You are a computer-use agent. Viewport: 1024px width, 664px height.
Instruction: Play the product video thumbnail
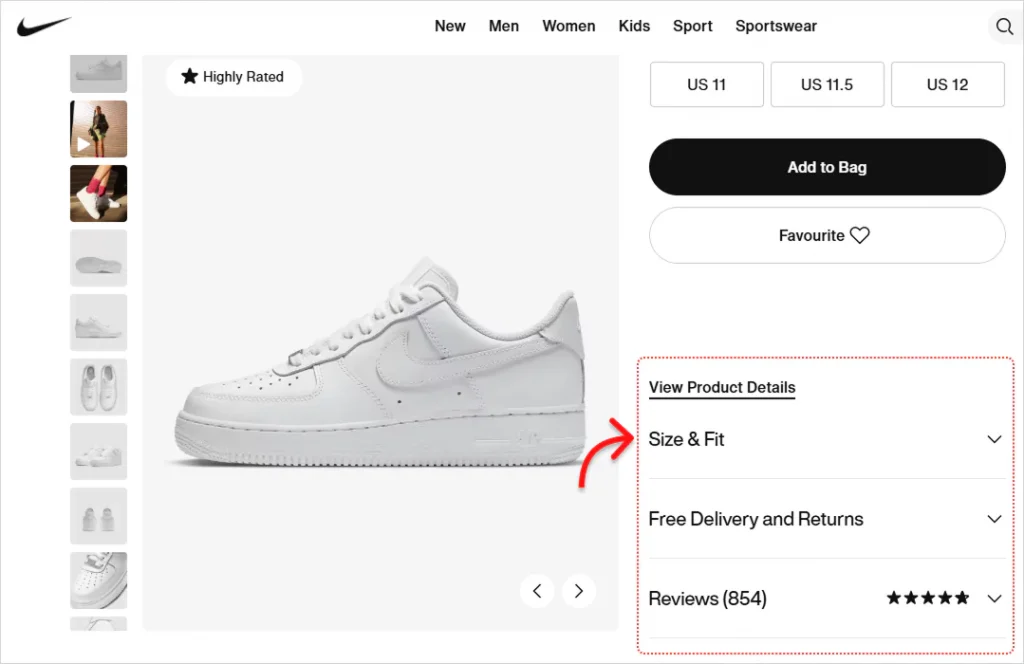click(x=98, y=129)
